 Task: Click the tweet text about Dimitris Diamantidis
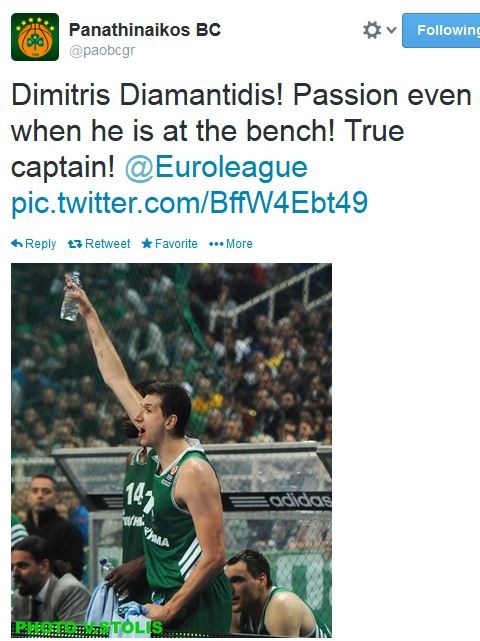point(241,131)
